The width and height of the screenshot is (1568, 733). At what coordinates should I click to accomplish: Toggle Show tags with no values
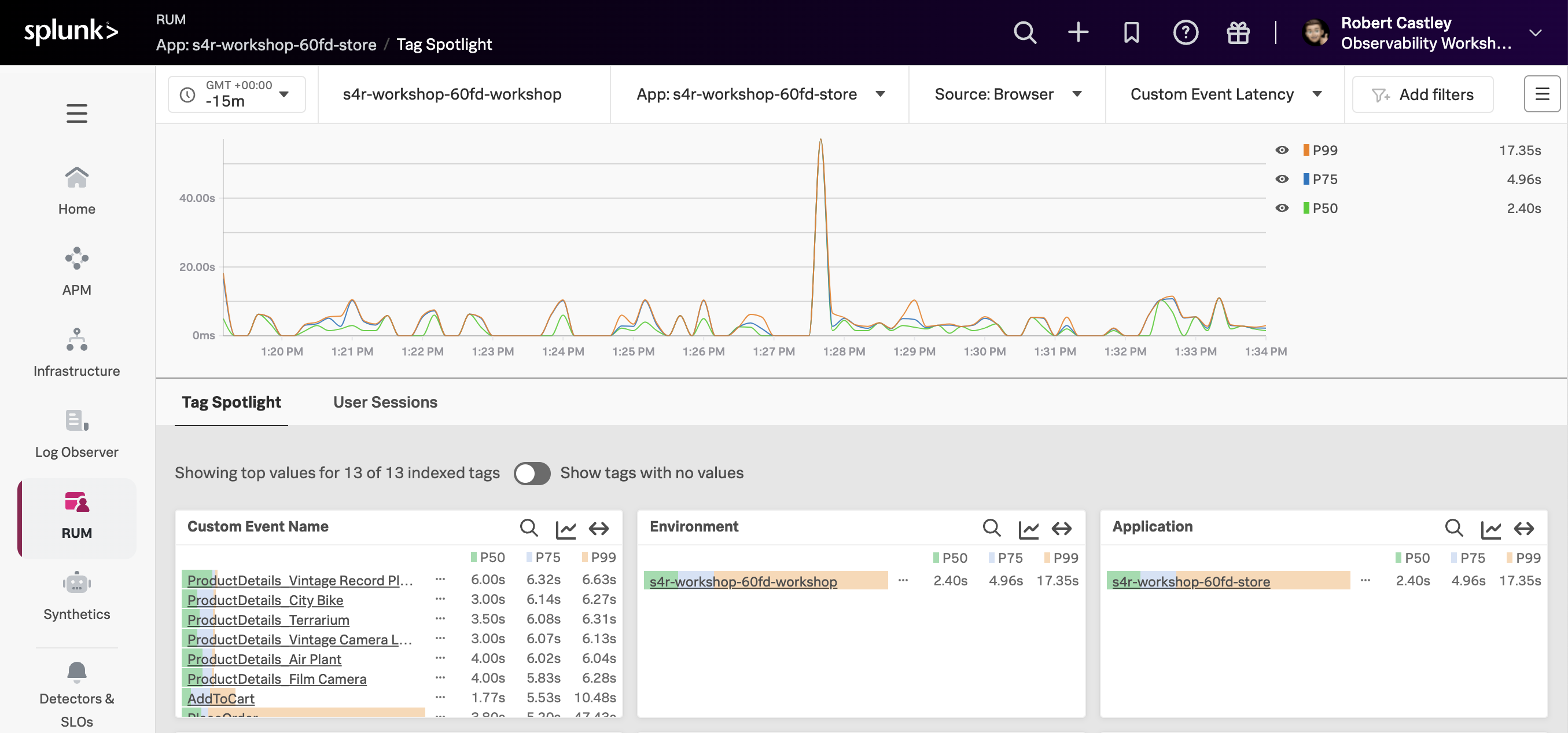(532, 474)
